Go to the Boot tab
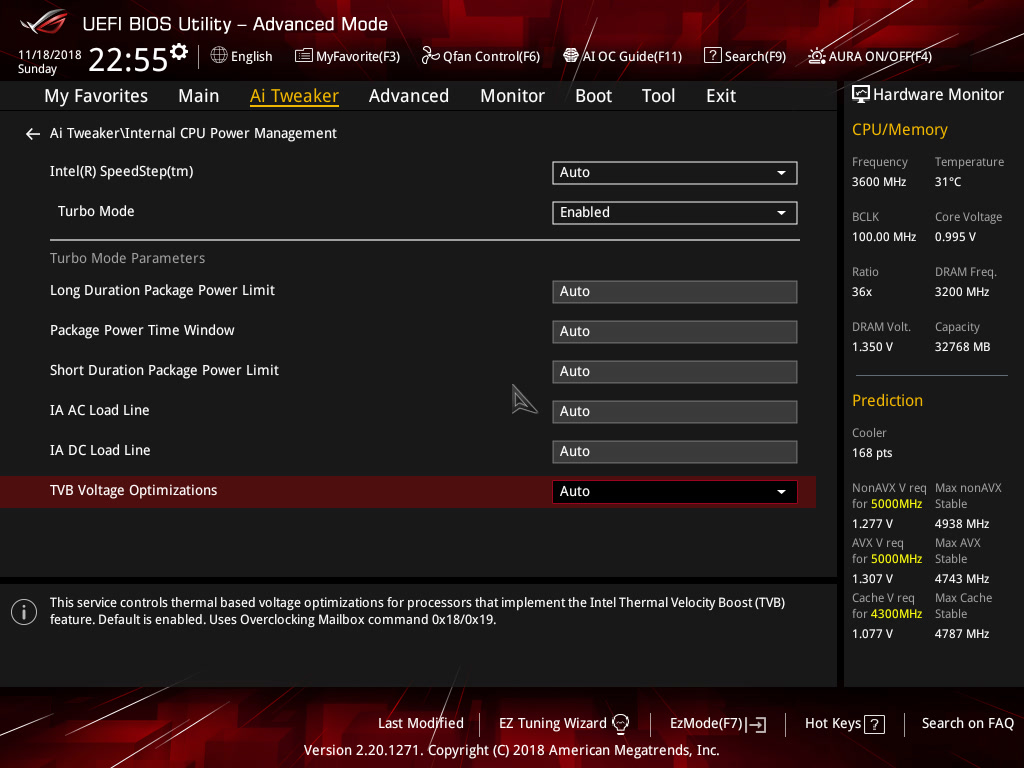The height and width of the screenshot is (768, 1024). [594, 96]
